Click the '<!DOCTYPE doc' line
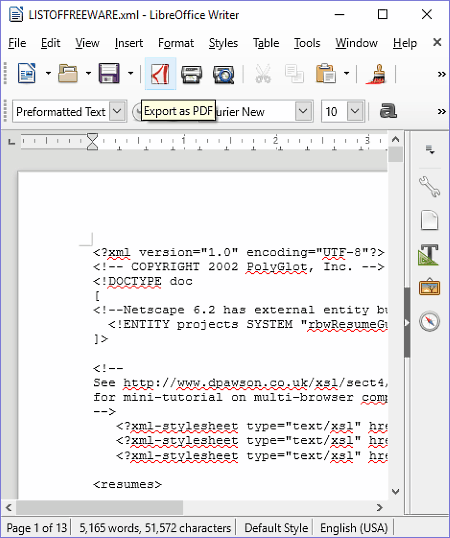Image resolution: width=450 pixels, height=538 pixels. [x=143, y=281]
